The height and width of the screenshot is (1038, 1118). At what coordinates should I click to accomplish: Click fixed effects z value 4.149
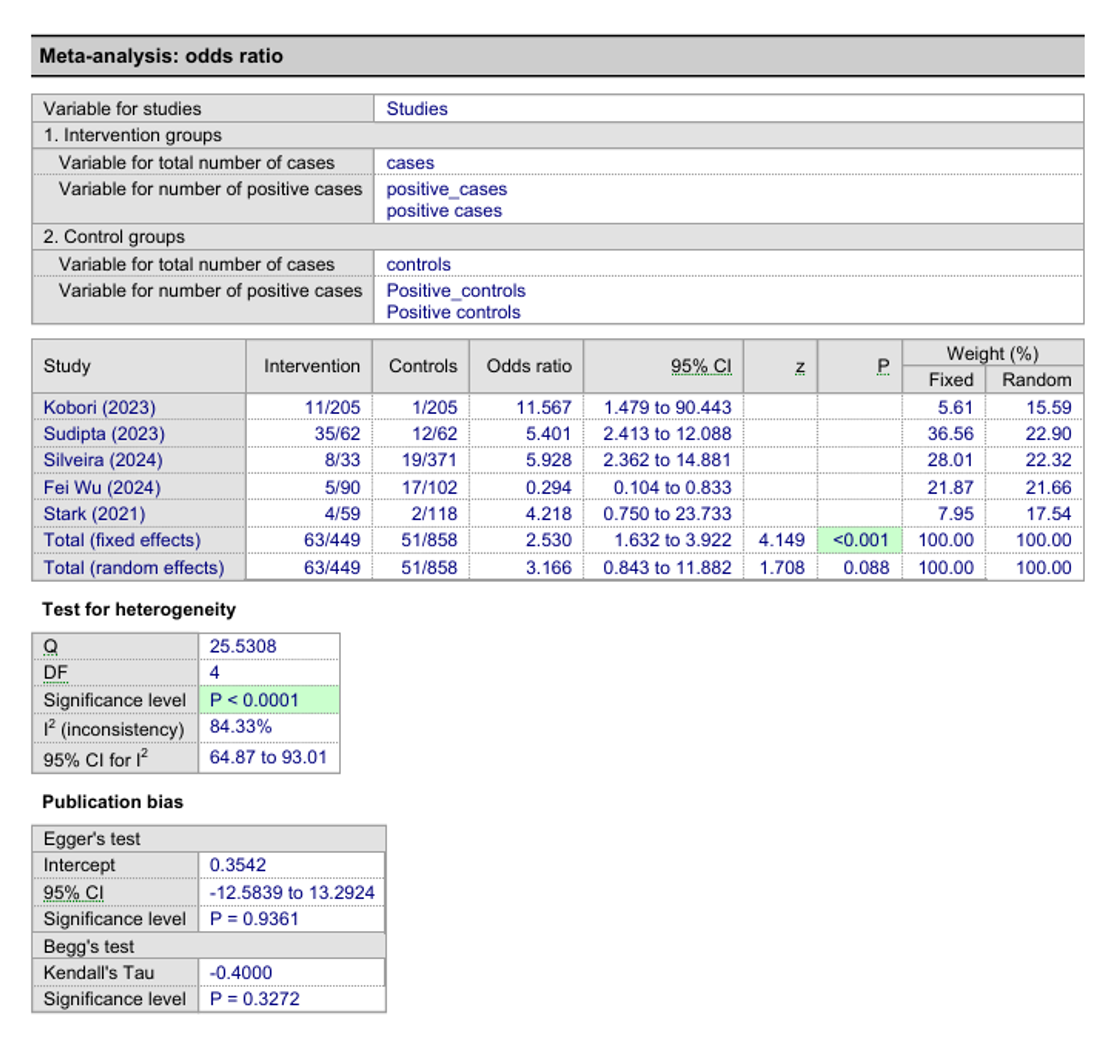(781, 540)
